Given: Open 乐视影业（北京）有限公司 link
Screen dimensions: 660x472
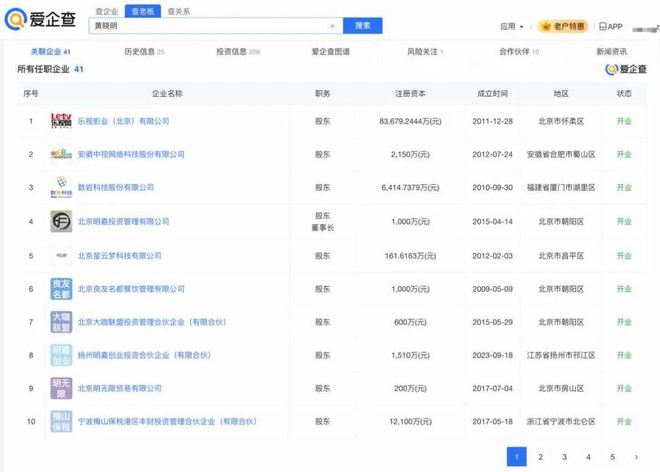Looking at the screenshot, I should click(123, 121).
